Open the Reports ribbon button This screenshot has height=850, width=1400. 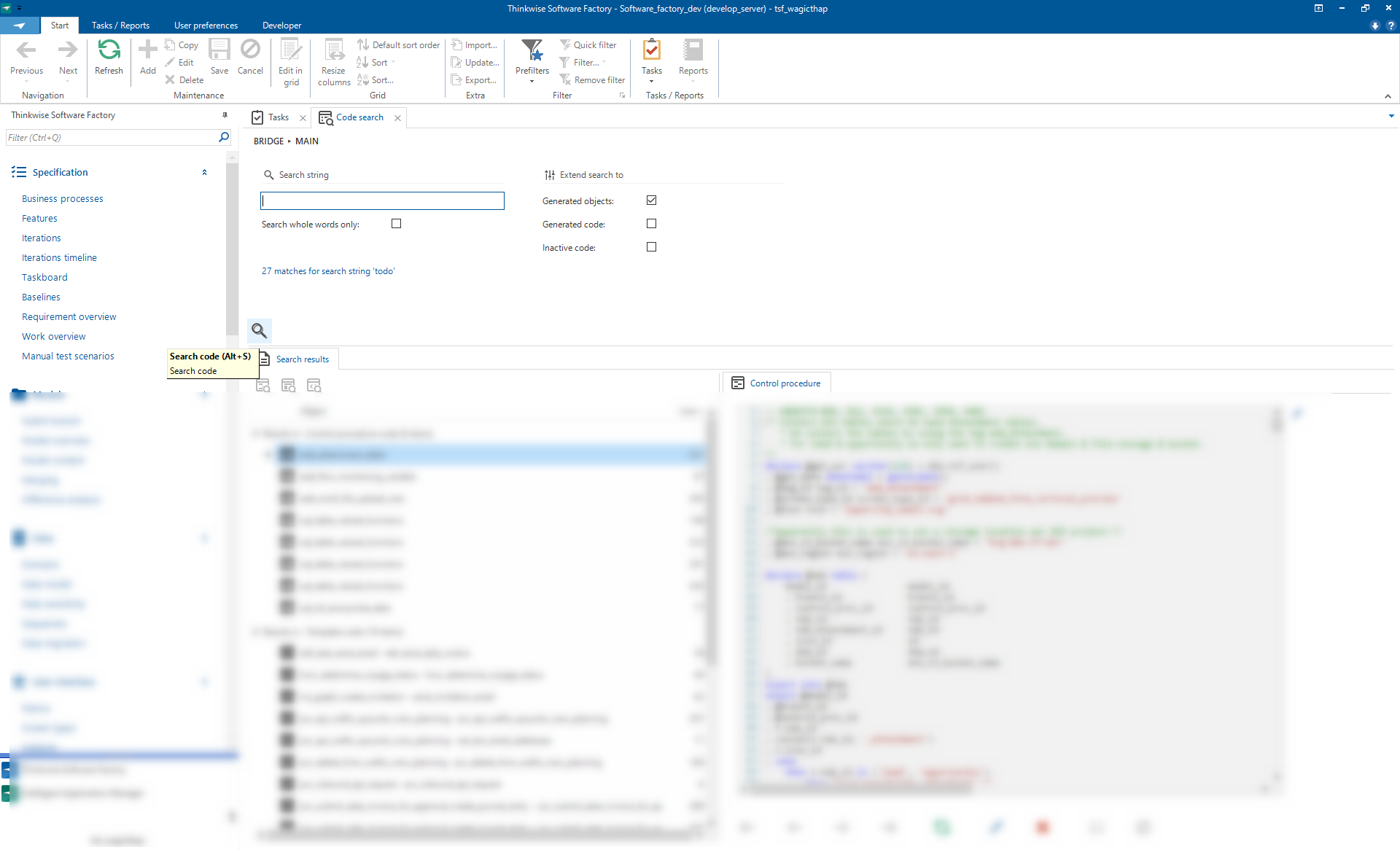click(x=693, y=58)
